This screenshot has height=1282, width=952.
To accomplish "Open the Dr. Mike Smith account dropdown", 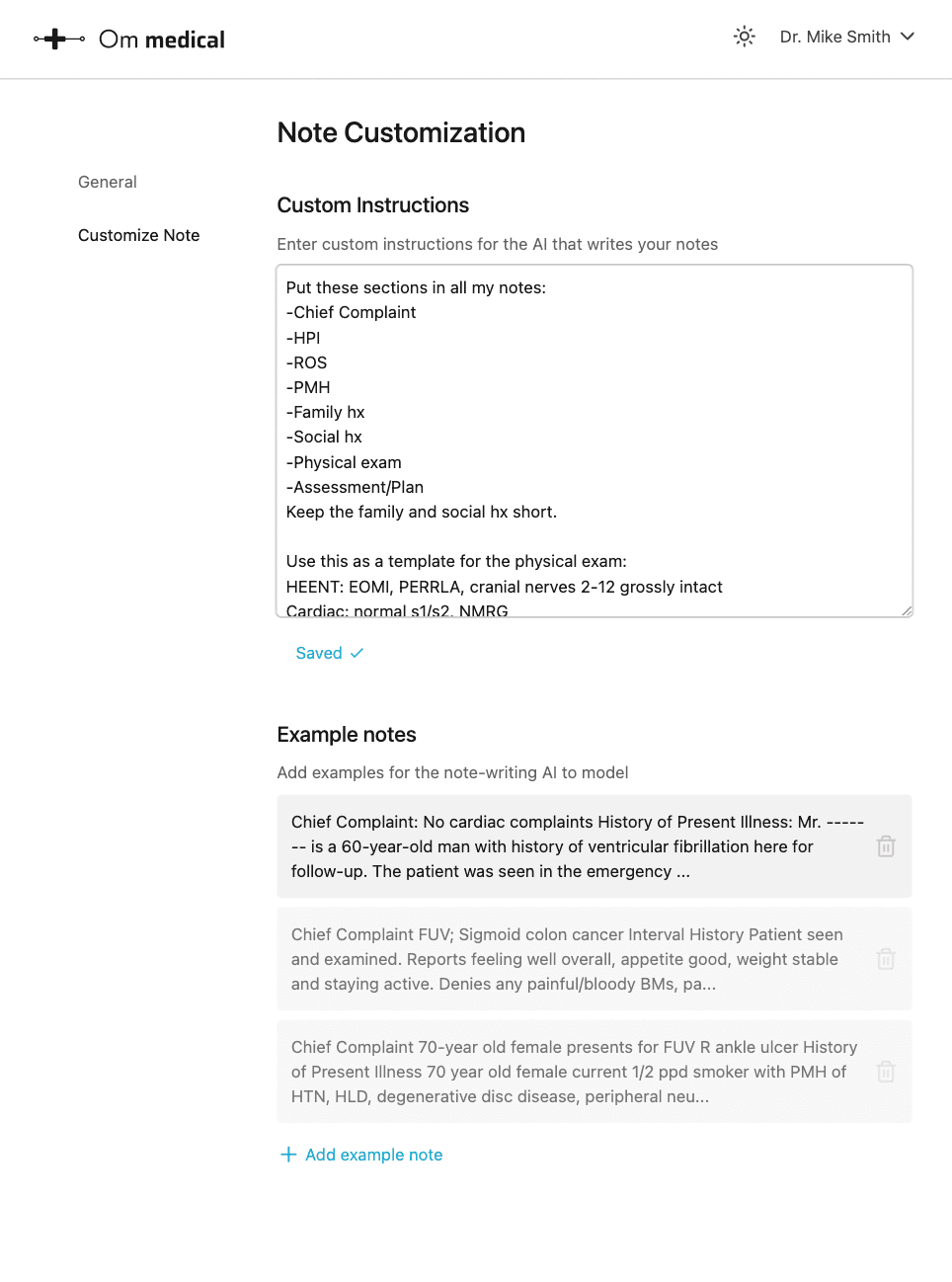I will click(x=847, y=37).
